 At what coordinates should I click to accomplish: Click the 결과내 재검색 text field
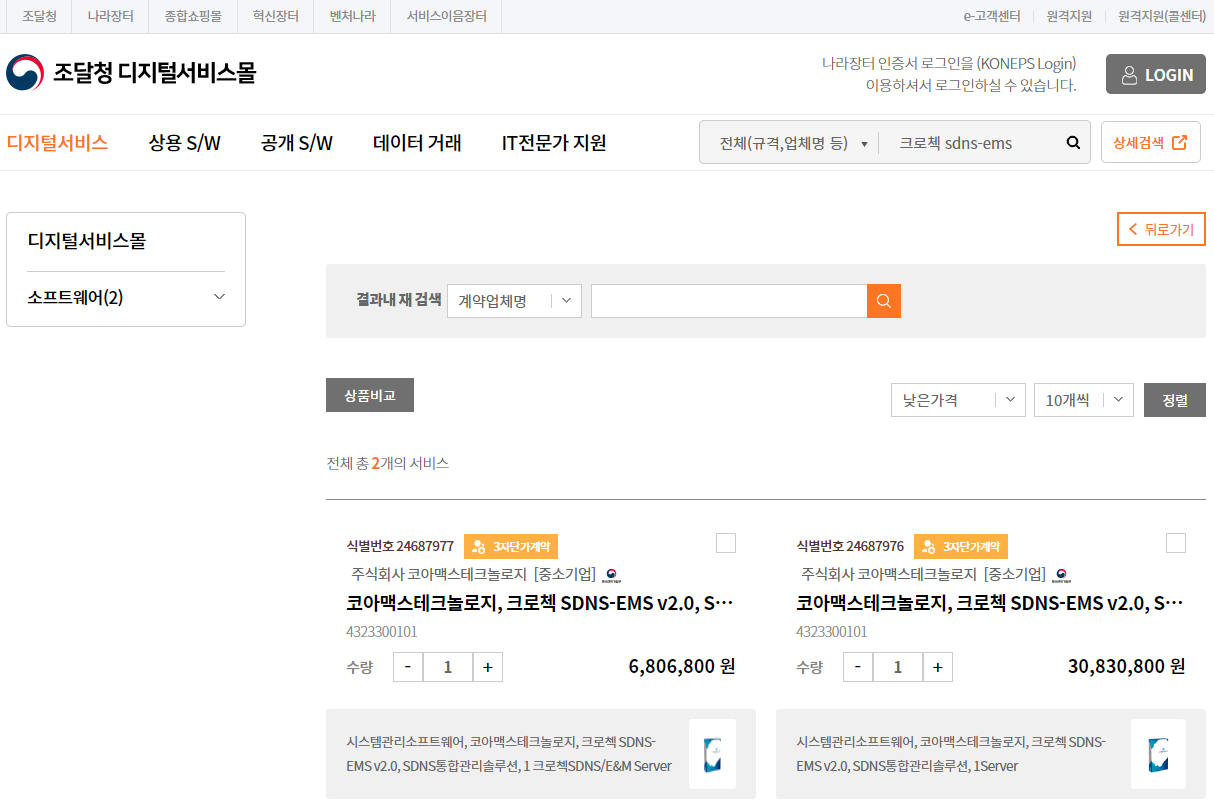click(x=729, y=301)
